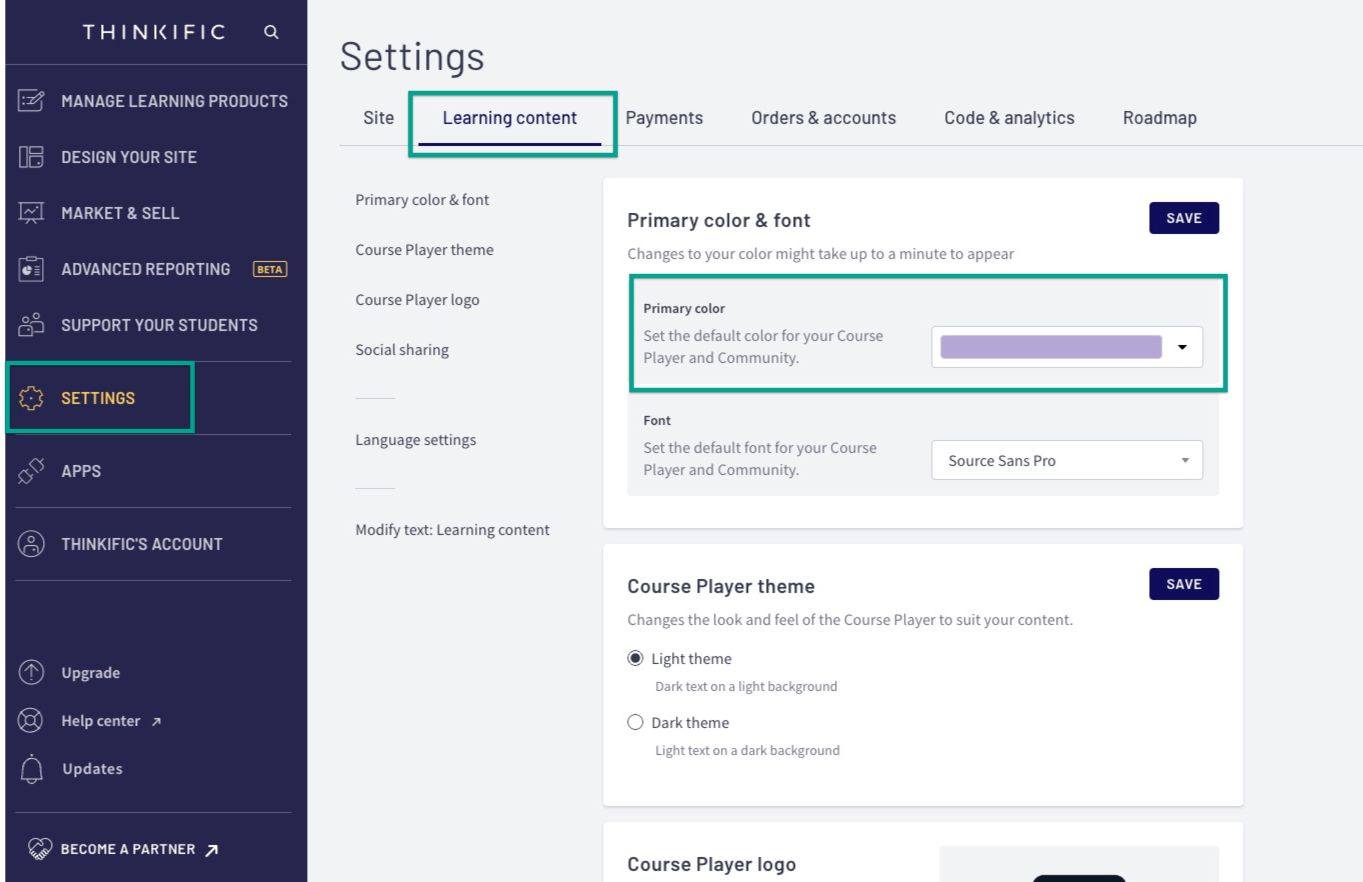Open Language settings in side navigation
The image size is (1363, 882).
pos(415,440)
